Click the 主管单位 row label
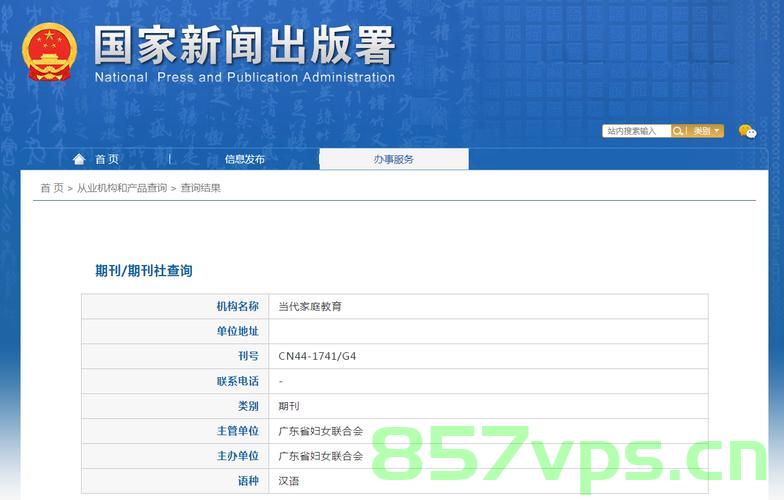Screen dimensions: 784x500 coord(238,431)
